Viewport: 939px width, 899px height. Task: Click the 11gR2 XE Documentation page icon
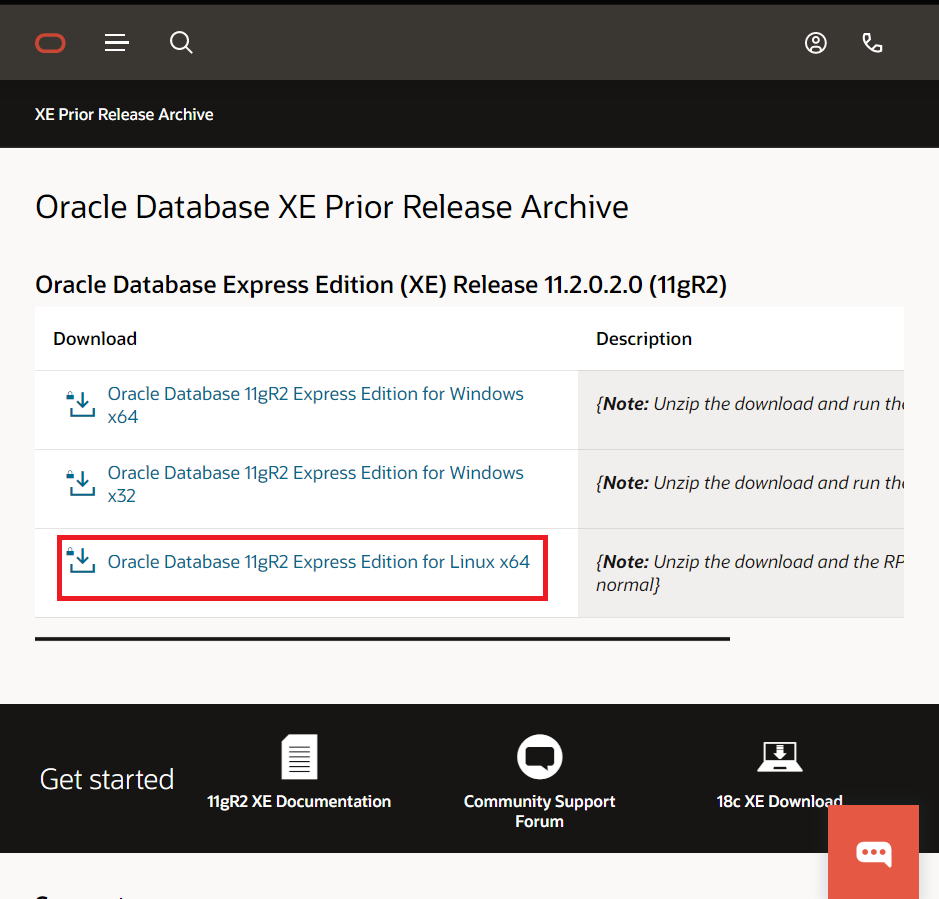point(299,756)
